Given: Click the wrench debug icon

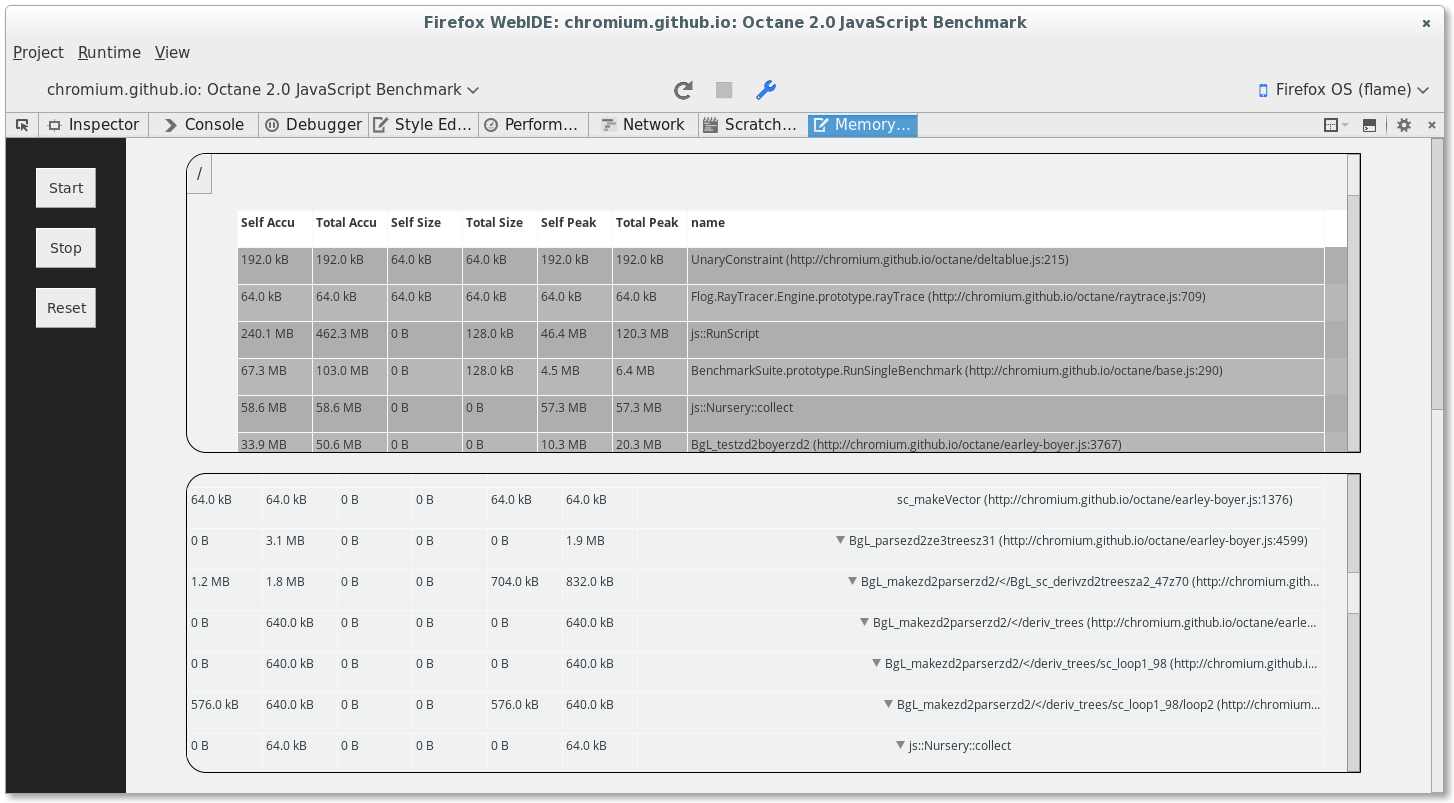Looking at the screenshot, I should pos(766,90).
